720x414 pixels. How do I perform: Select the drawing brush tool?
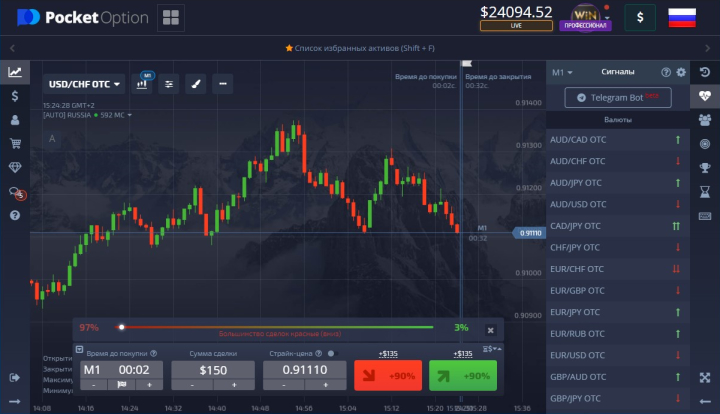195,84
